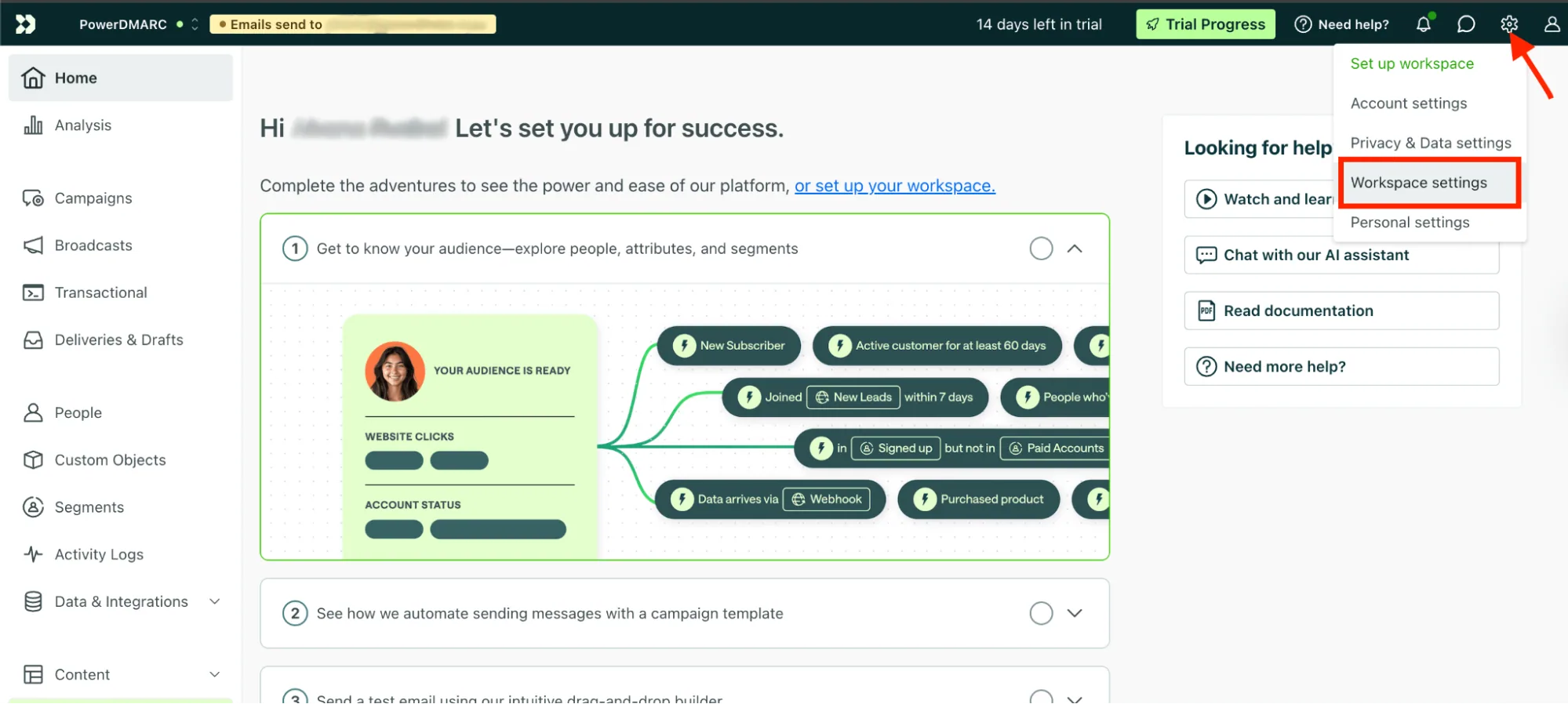Click Chat with our AI assistant

click(x=1341, y=255)
